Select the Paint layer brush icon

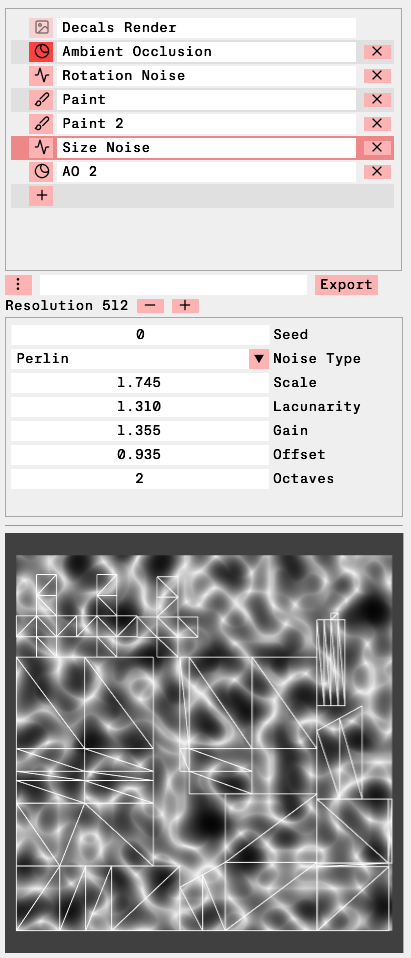tap(41, 100)
